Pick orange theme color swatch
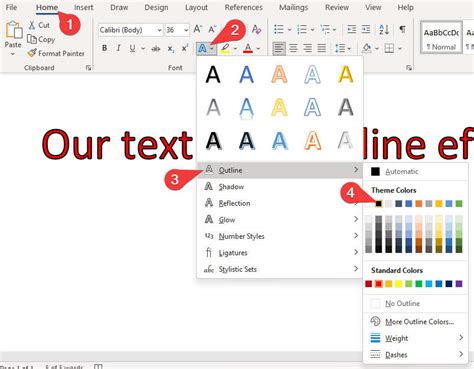This screenshot has width=474, height=369. (x=419, y=203)
